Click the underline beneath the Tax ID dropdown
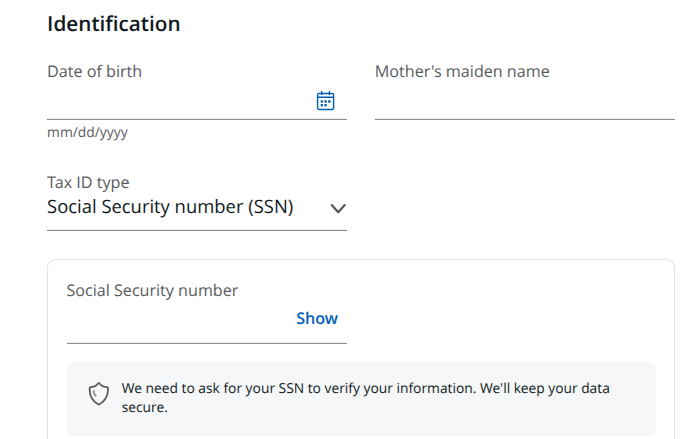Viewport: 698px width, 439px height. coord(197,231)
